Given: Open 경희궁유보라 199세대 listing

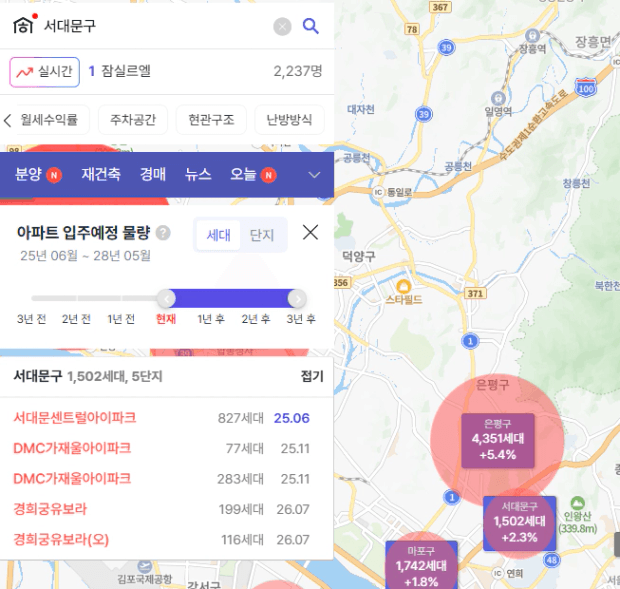Looking at the screenshot, I should coord(166,509).
